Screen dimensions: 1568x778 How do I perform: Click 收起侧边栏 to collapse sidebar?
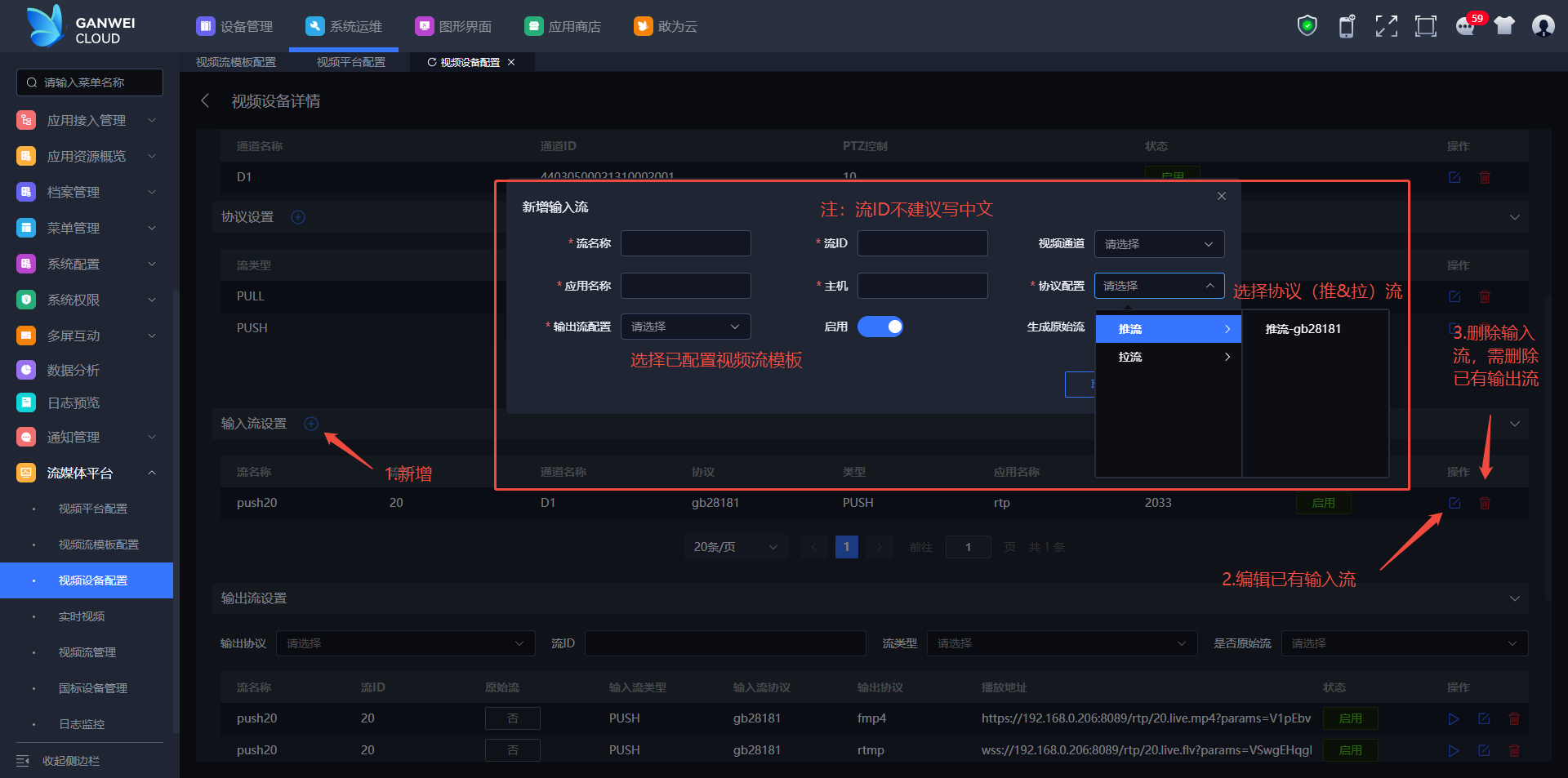pos(71,761)
